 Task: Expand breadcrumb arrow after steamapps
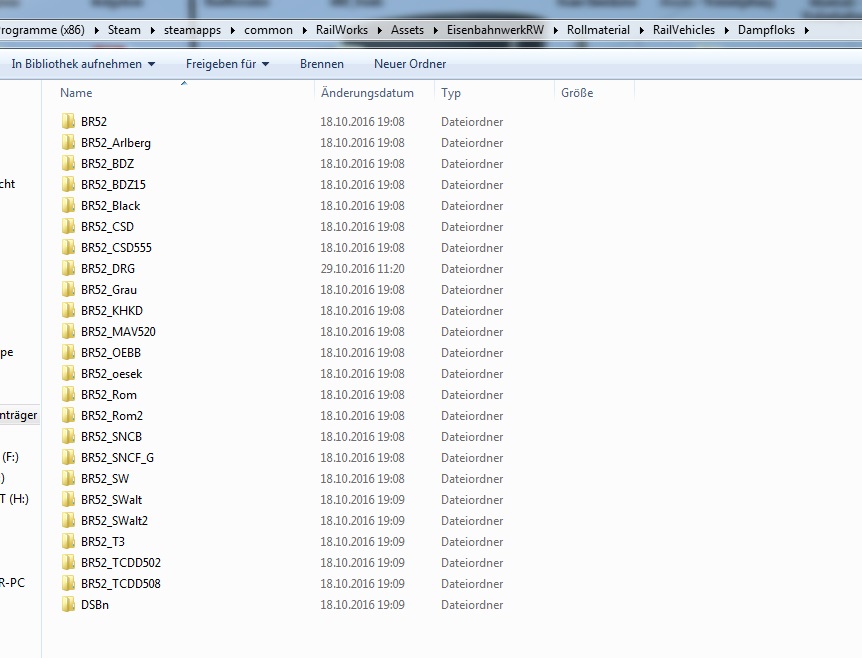[x=233, y=30]
